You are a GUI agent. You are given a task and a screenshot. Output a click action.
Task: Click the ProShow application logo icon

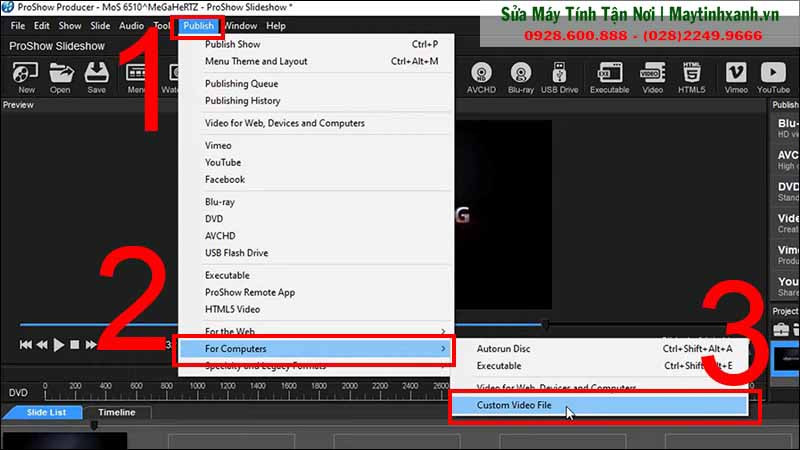click(x=7, y=7)
